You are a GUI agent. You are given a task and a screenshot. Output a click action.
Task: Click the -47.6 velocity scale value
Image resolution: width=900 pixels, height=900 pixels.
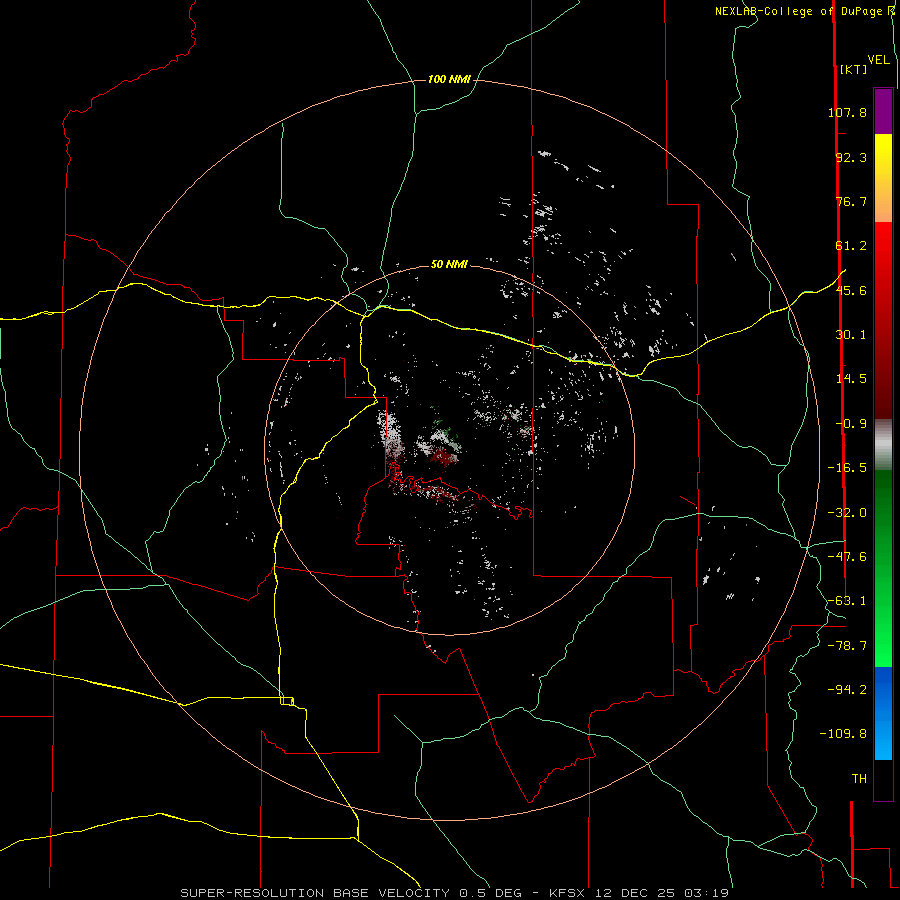tap(847, 557)
